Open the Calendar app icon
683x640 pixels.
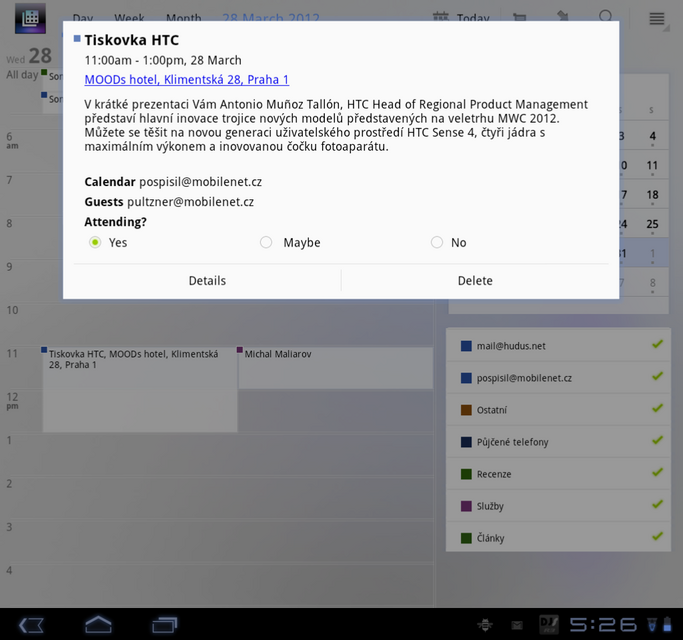pos(30,18)
